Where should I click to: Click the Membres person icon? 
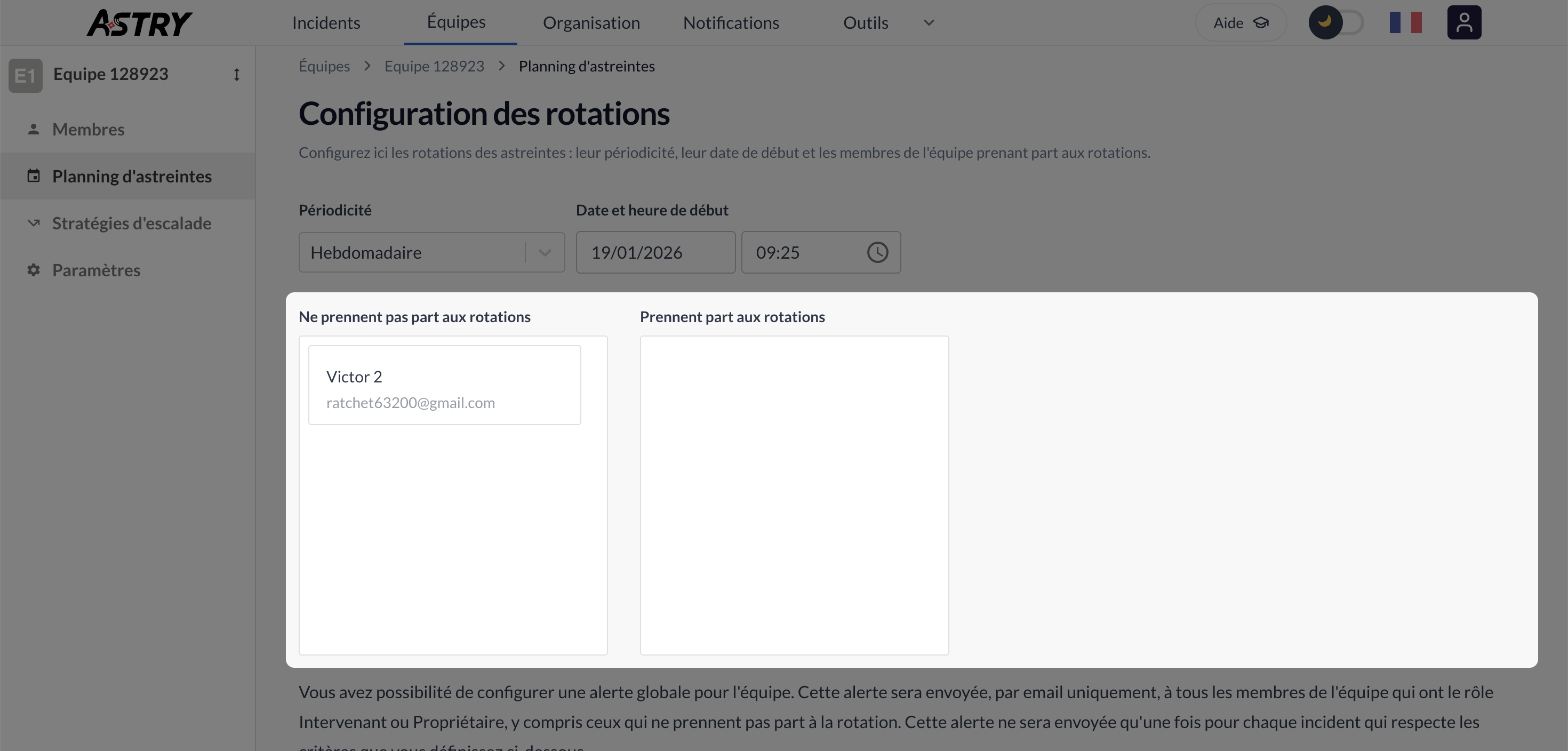(34, 129)
